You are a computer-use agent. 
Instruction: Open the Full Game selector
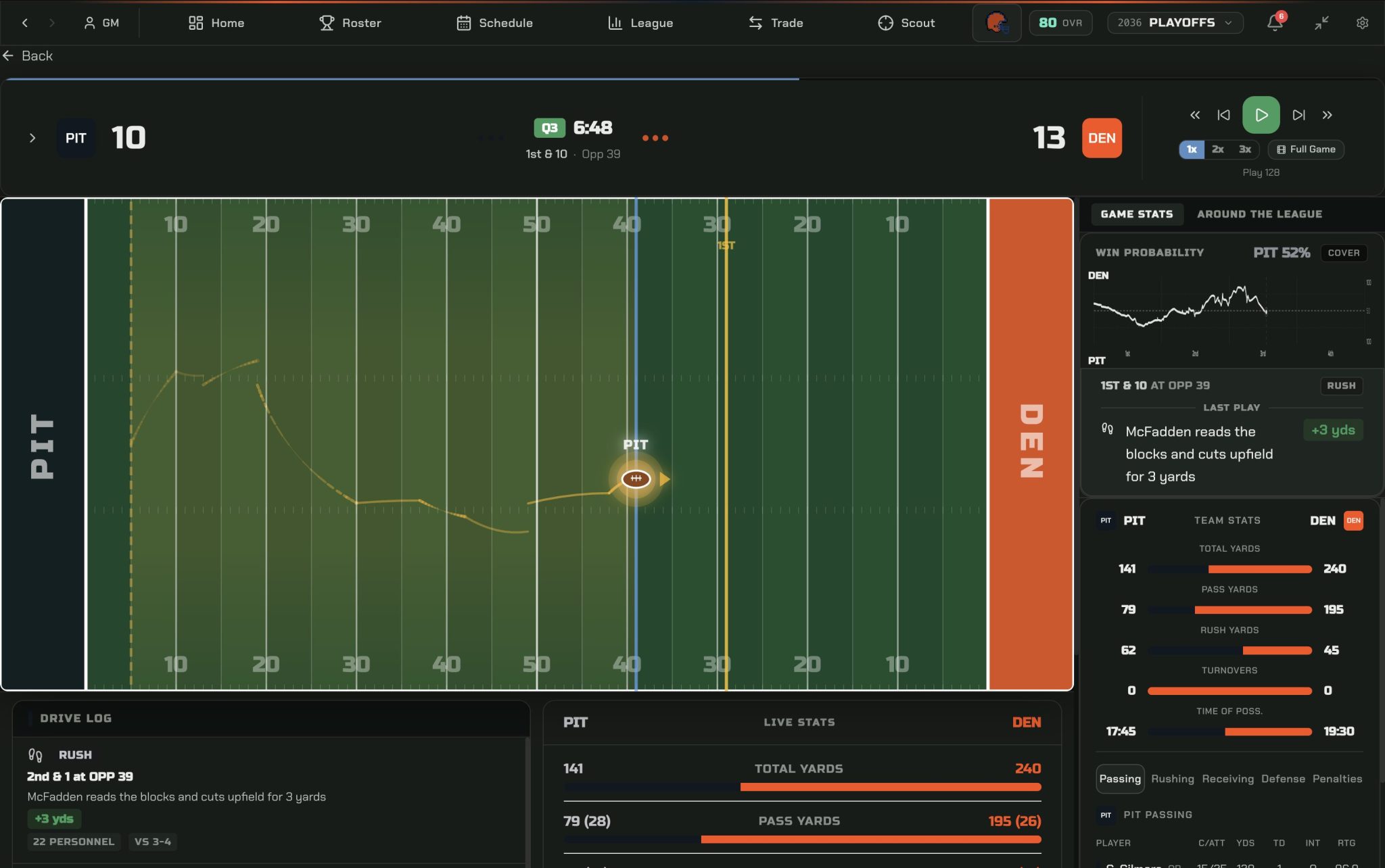pyautogui.click(x=1305, y=149)
